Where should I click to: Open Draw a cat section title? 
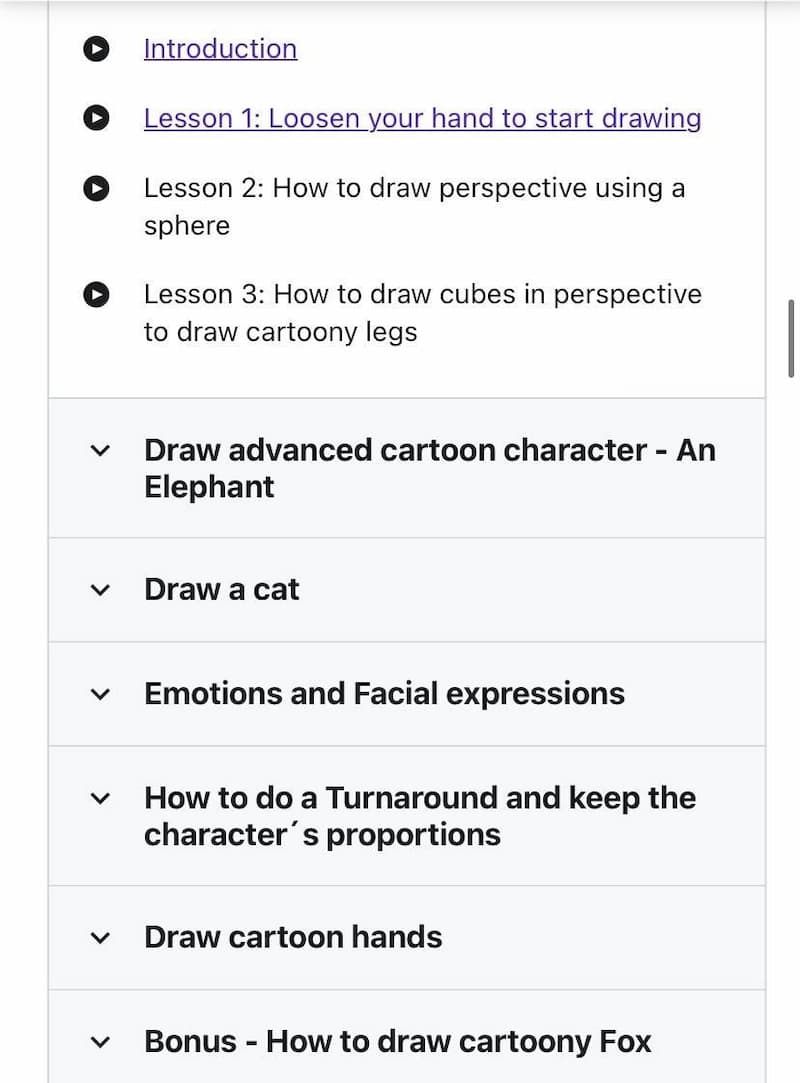coord(222,590)
